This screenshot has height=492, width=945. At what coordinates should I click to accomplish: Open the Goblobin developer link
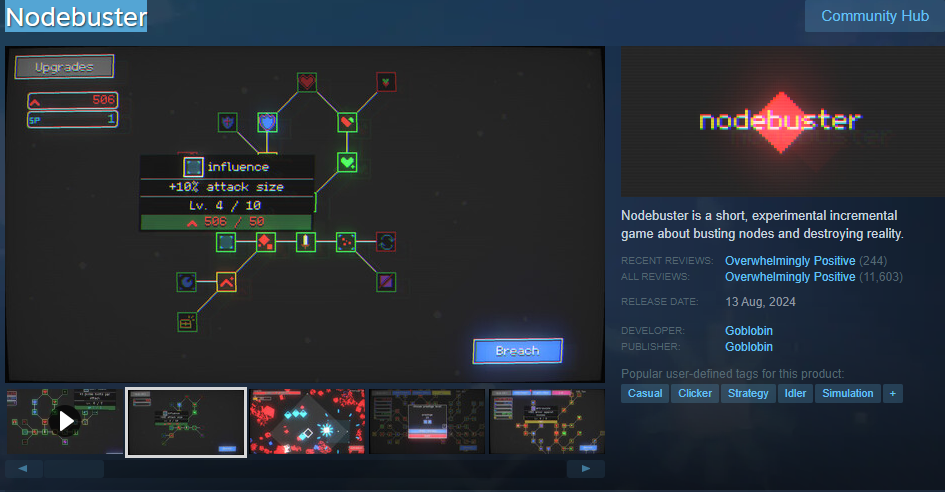(x=749, y=330)
